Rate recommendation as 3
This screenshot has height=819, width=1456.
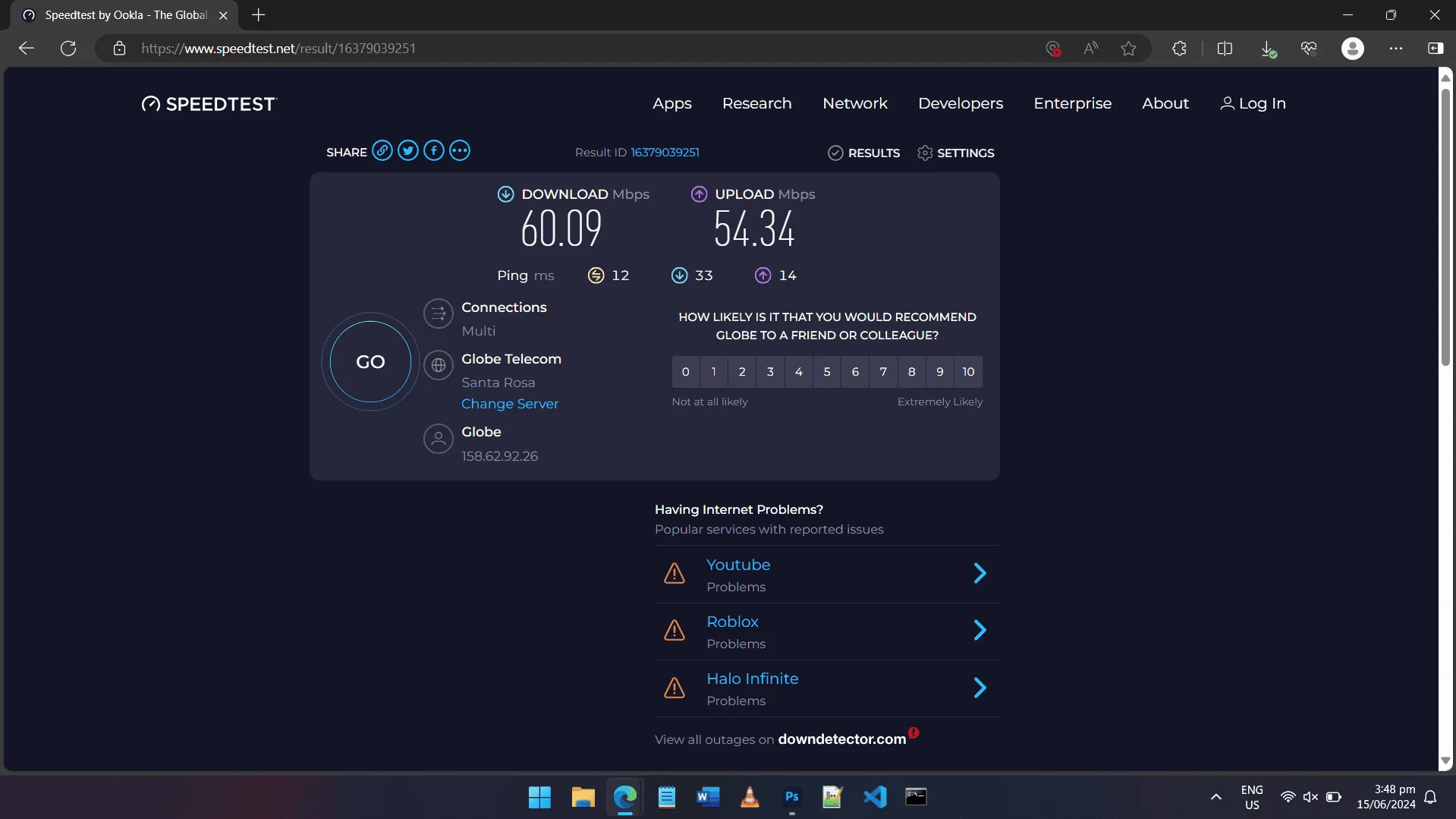[770, 372]
